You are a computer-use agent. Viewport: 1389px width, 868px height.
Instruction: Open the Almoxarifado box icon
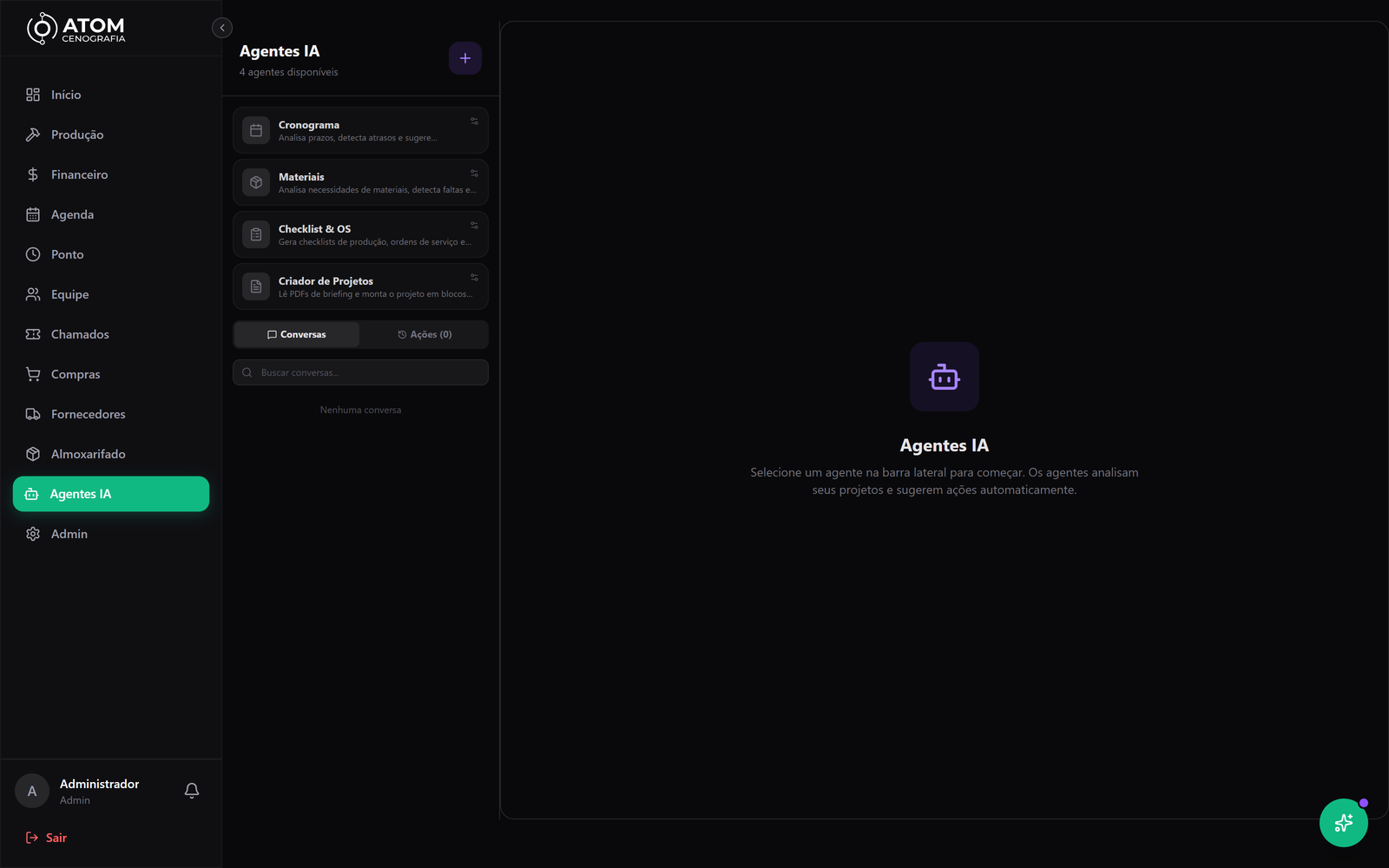33,454
